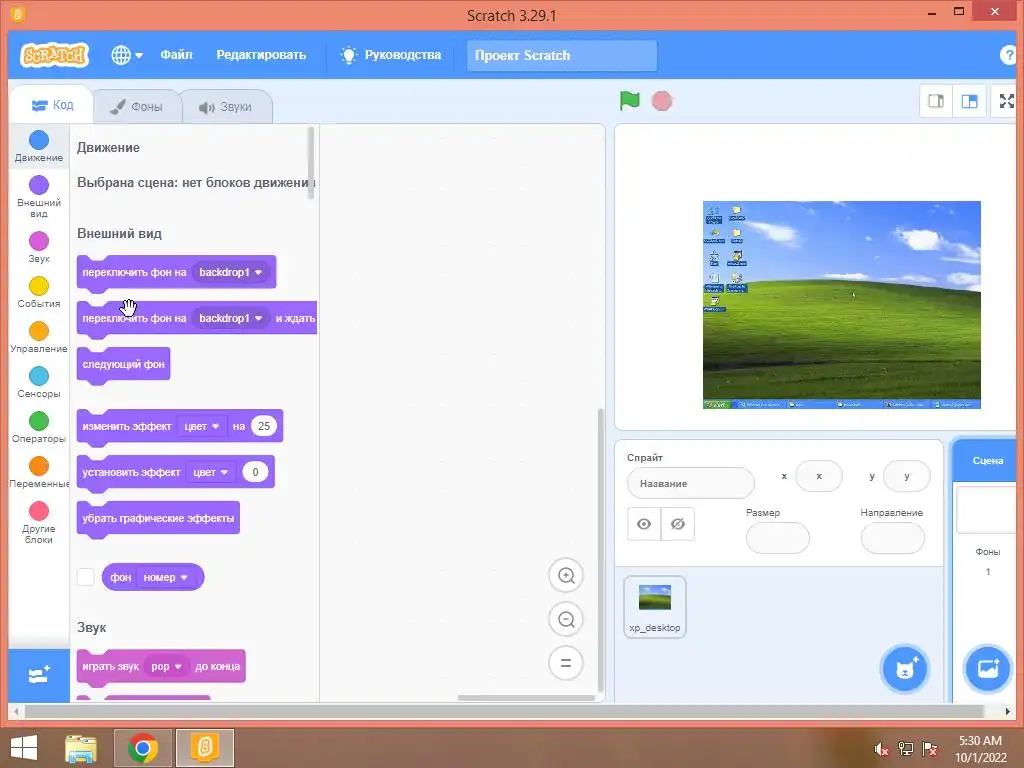
Task: Select Управление block category
Action: (39, 338)
